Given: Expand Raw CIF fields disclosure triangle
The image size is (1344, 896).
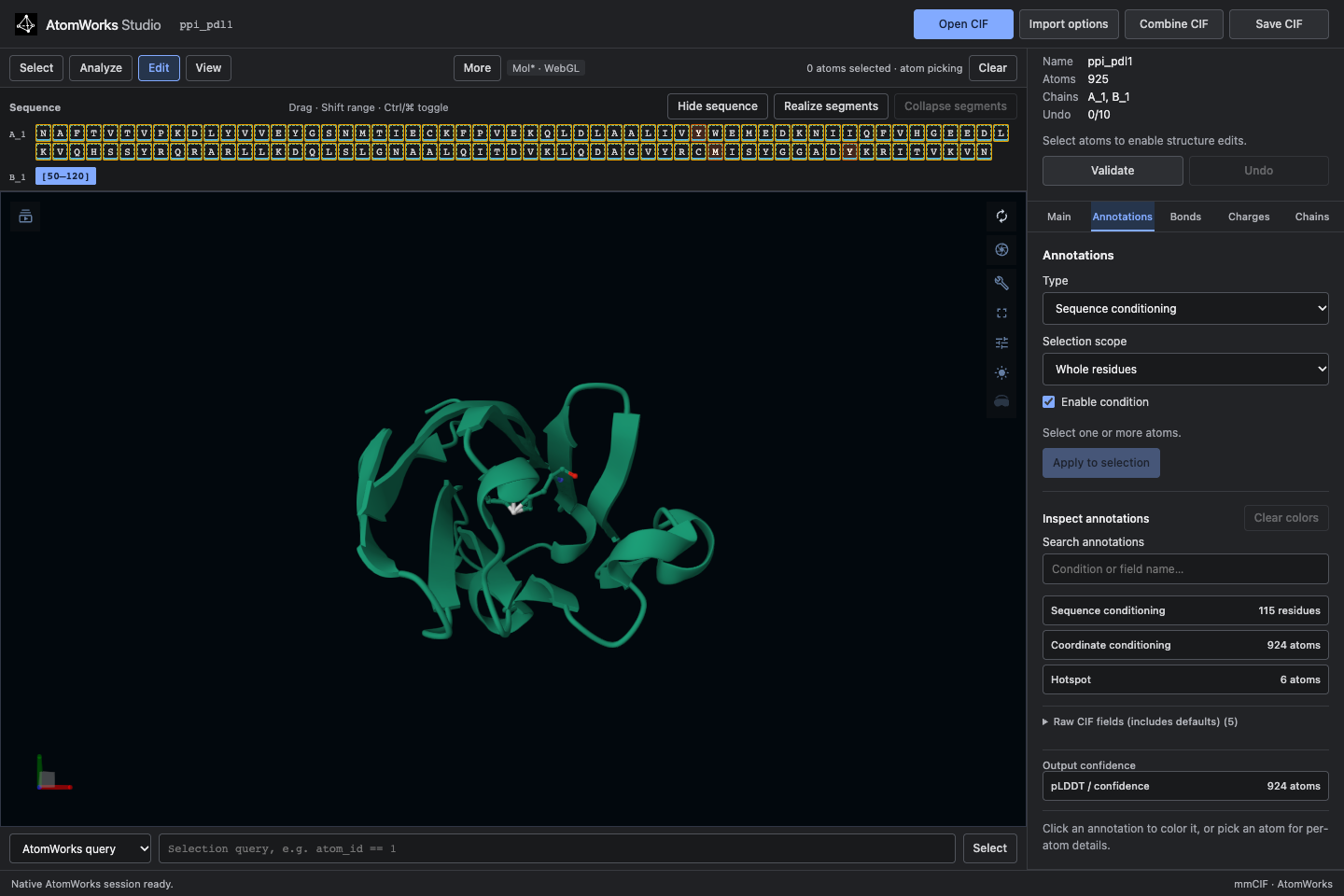Looking at the screenshot, I should coord(1045,721).
